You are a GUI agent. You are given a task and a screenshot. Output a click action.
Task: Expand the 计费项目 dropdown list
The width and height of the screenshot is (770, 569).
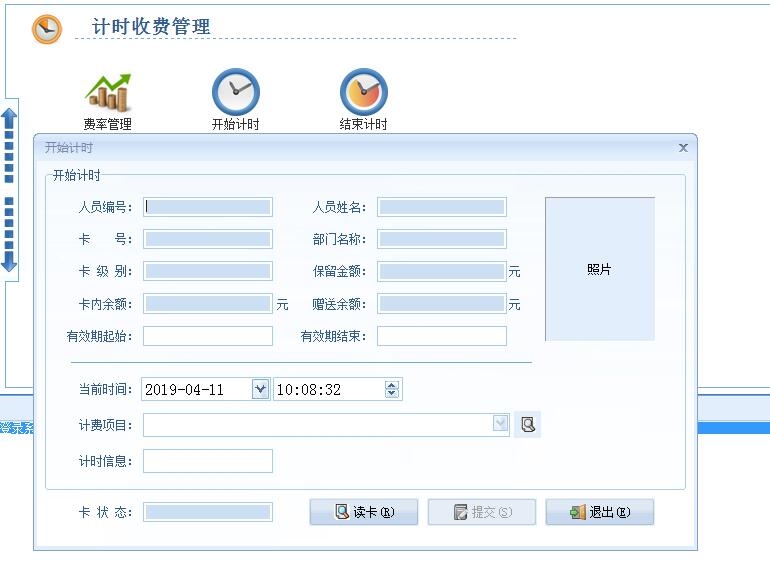point(501,425)
